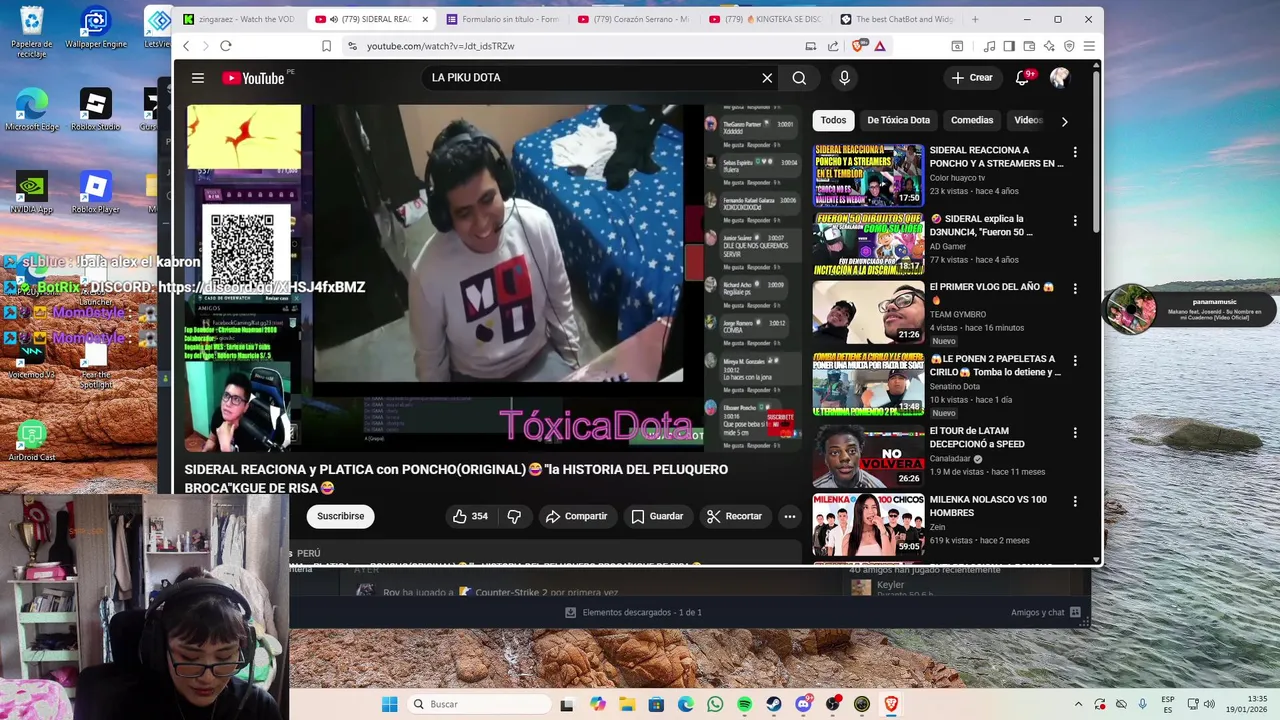This screenshot has height=720, width=1280.
Task: Open Brave main menu
Action: 1089,46
